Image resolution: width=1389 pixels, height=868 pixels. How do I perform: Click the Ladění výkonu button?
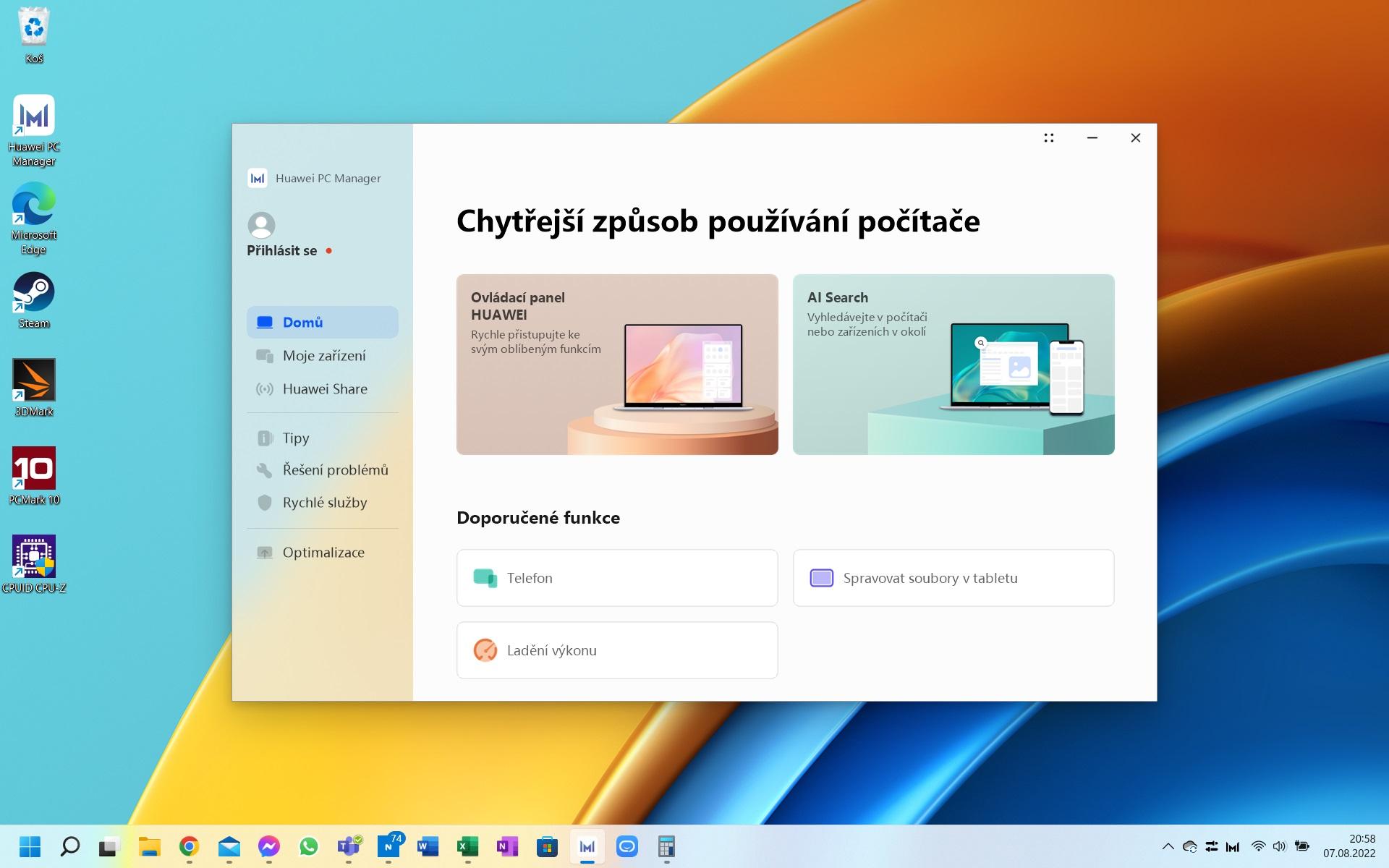pos(617,650)
